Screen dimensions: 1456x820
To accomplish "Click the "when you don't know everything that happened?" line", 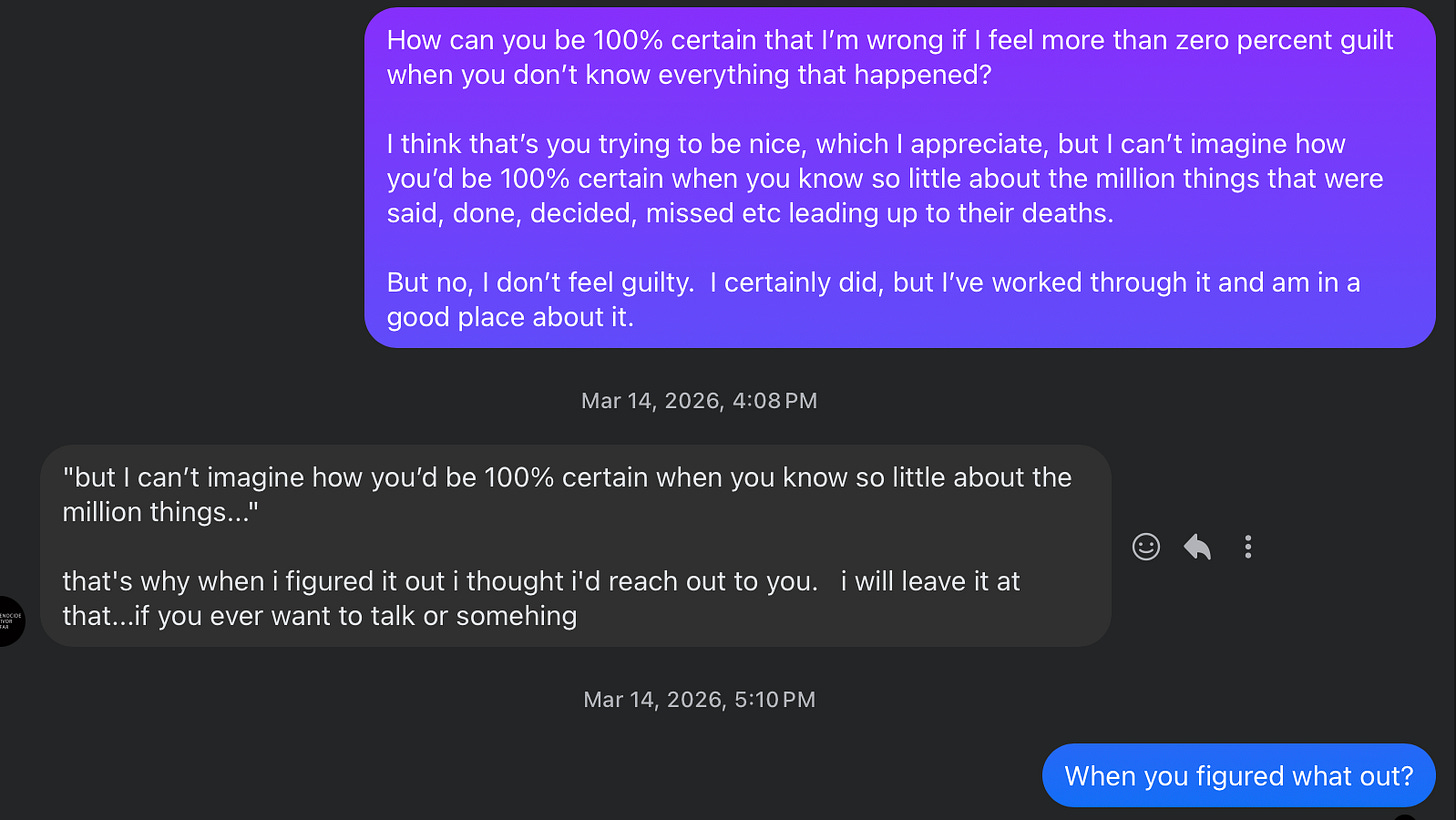I will pos(689,75).
